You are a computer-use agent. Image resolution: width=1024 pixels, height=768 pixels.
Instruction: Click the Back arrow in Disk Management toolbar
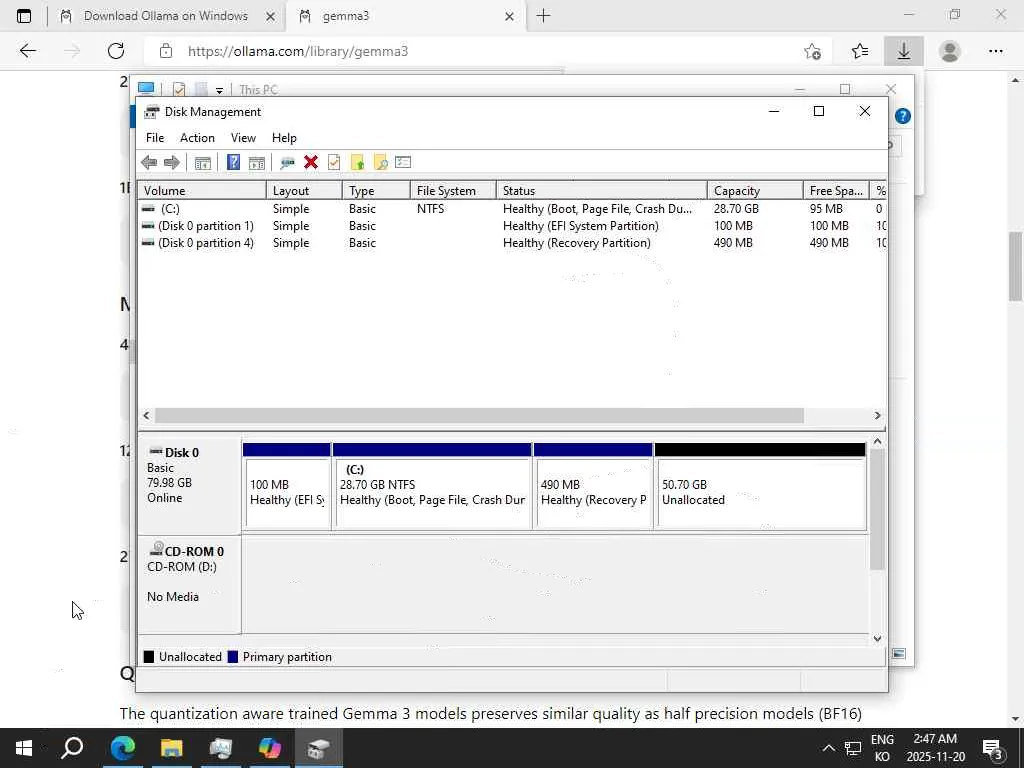pyautogui.click(x=149, y=163)
